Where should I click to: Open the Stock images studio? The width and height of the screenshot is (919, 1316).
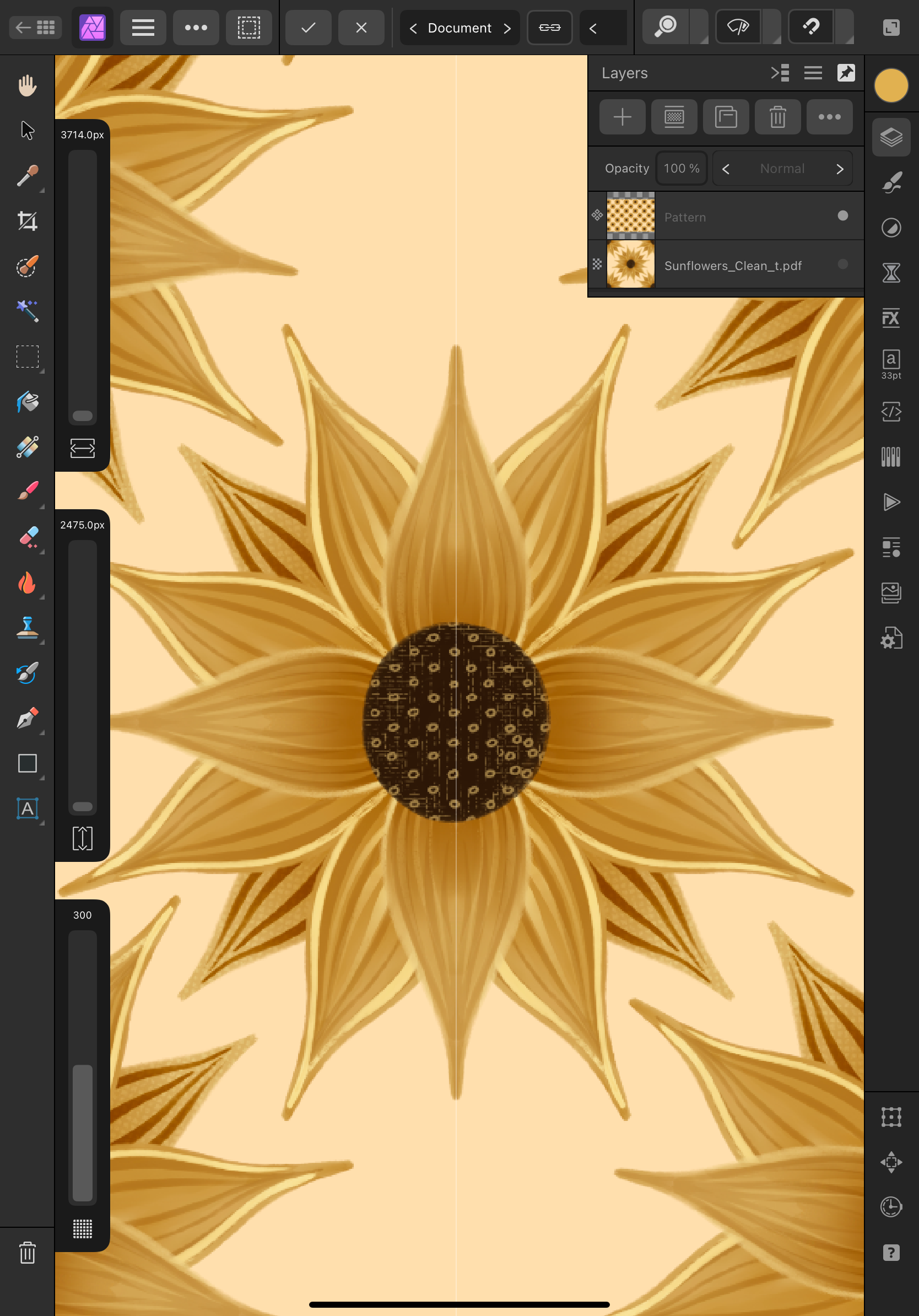pyautogui.click(x=891, y=592)
